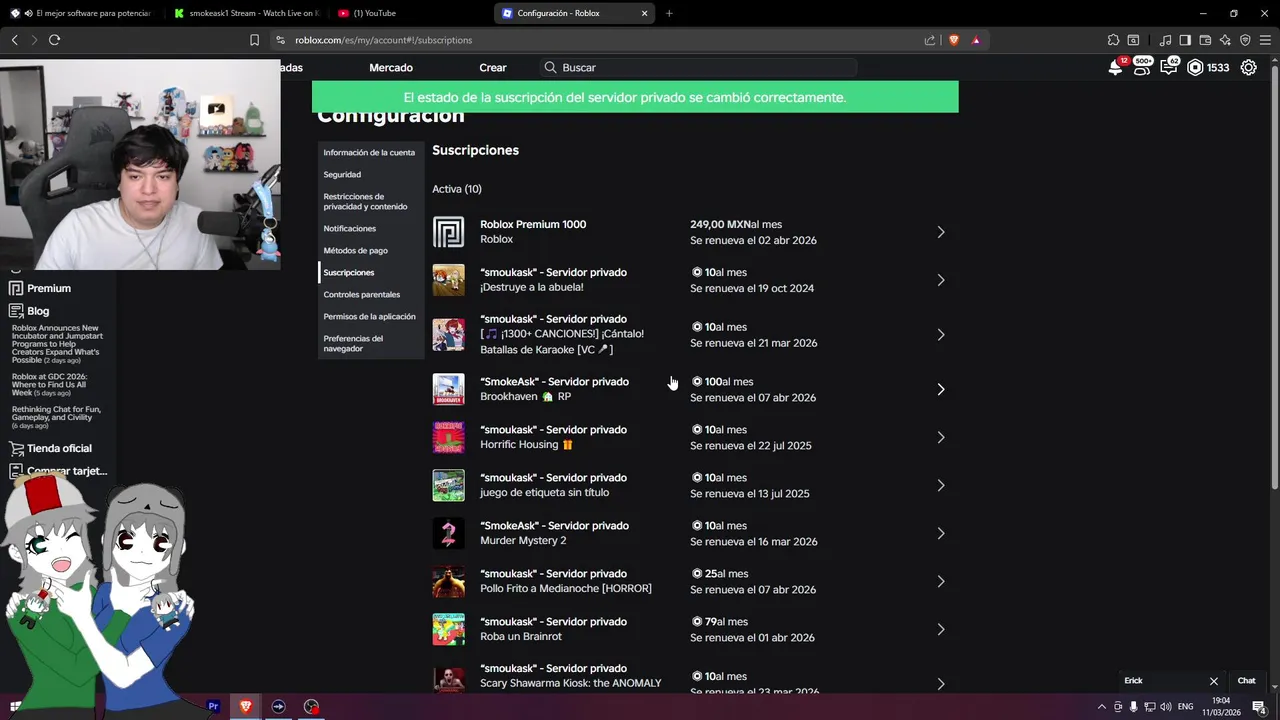
Task: Open Notificaciones settings section
Action: coord(350,229)
